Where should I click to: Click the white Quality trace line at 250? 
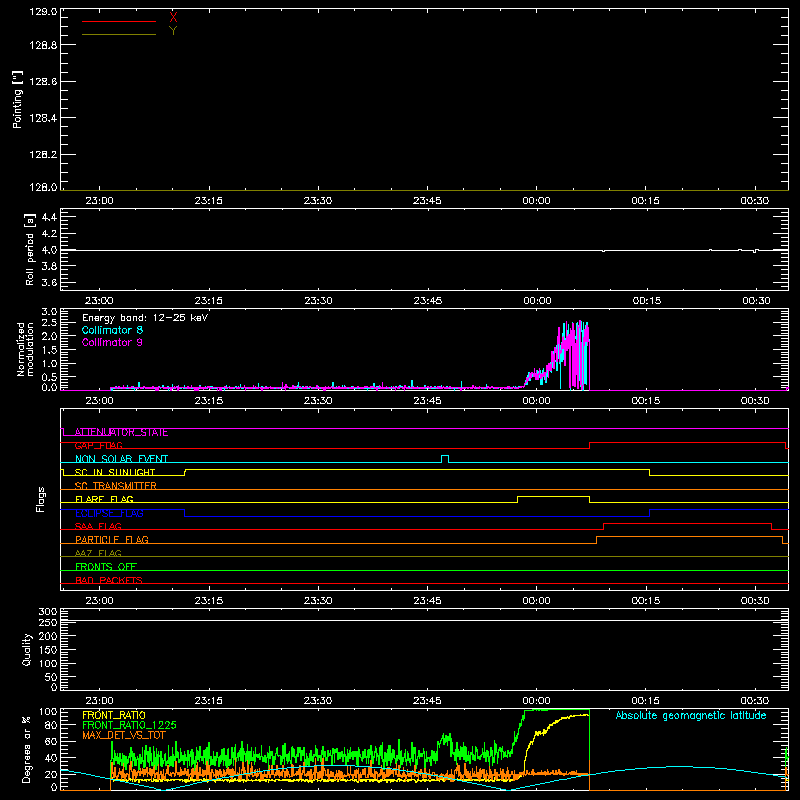[424, 620]
